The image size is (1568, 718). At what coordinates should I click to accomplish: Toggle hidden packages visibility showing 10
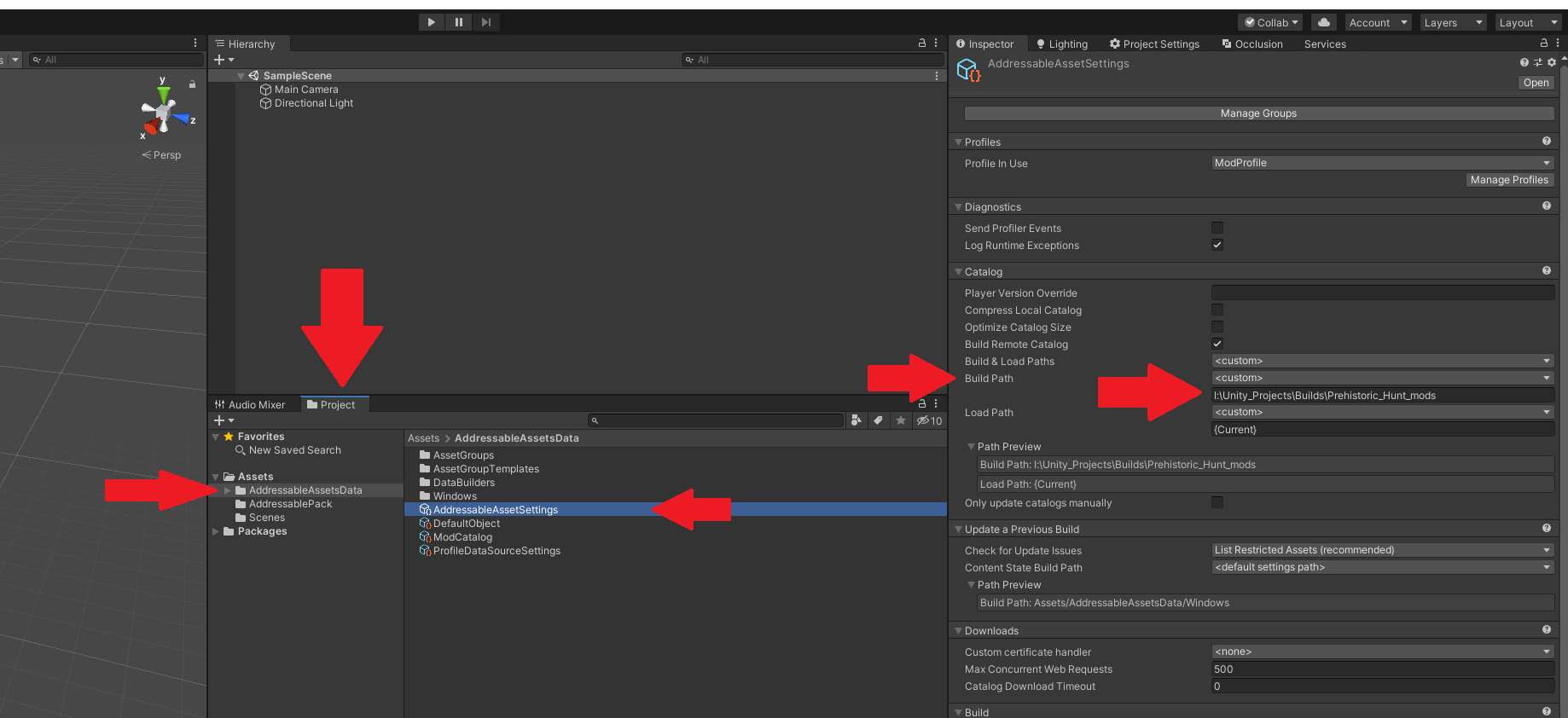929,420
